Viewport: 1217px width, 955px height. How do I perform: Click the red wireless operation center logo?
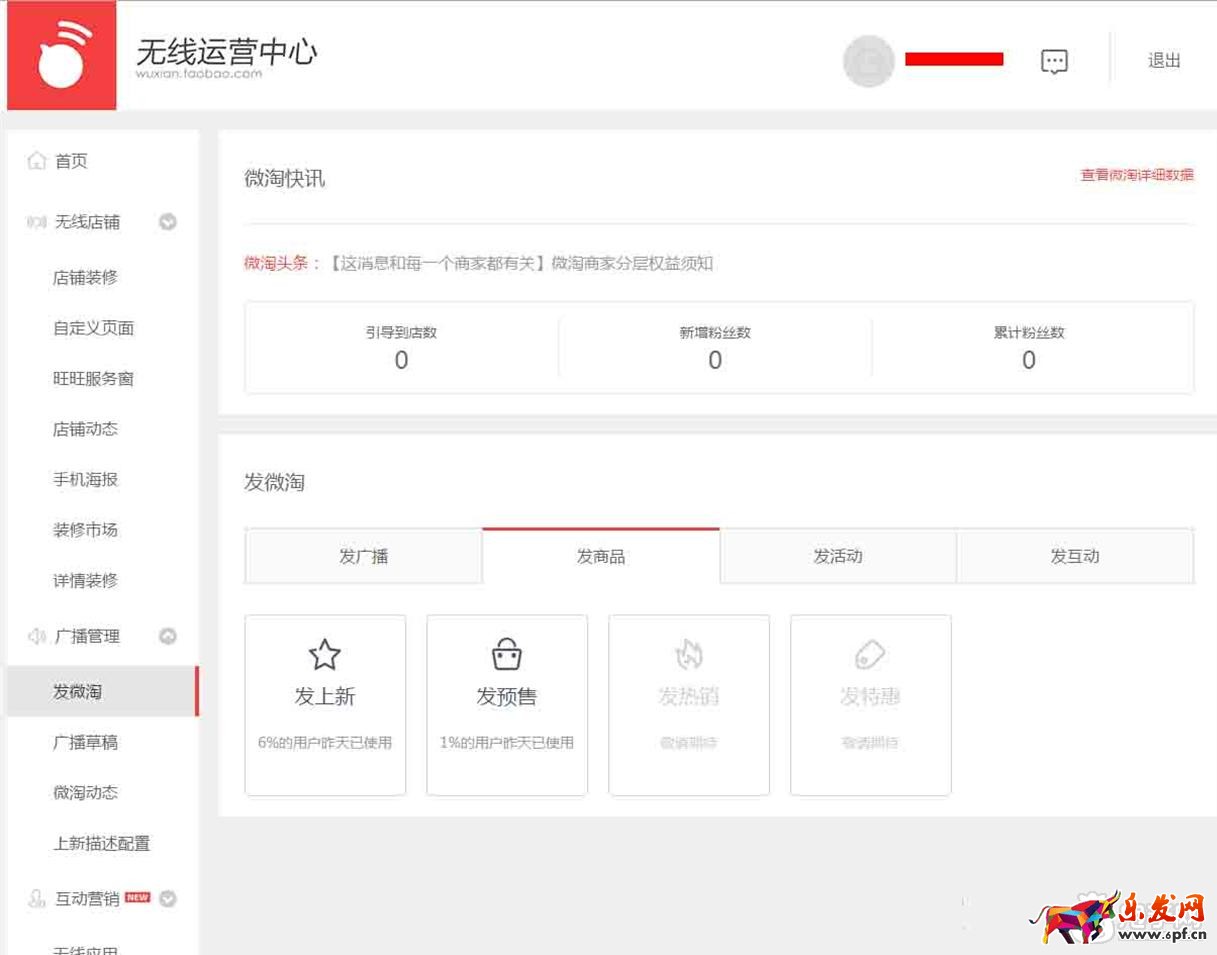coord(62,56)
